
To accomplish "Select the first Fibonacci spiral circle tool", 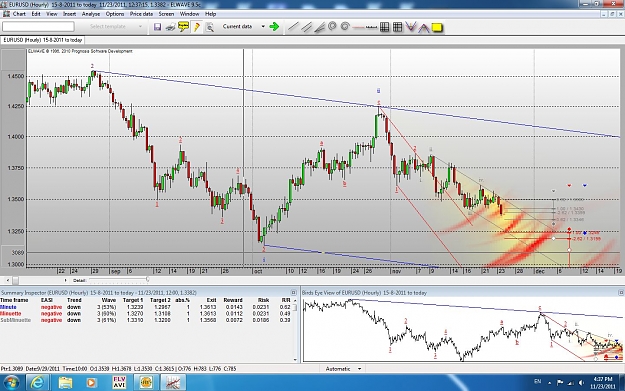I will click(x=332, y=27).
